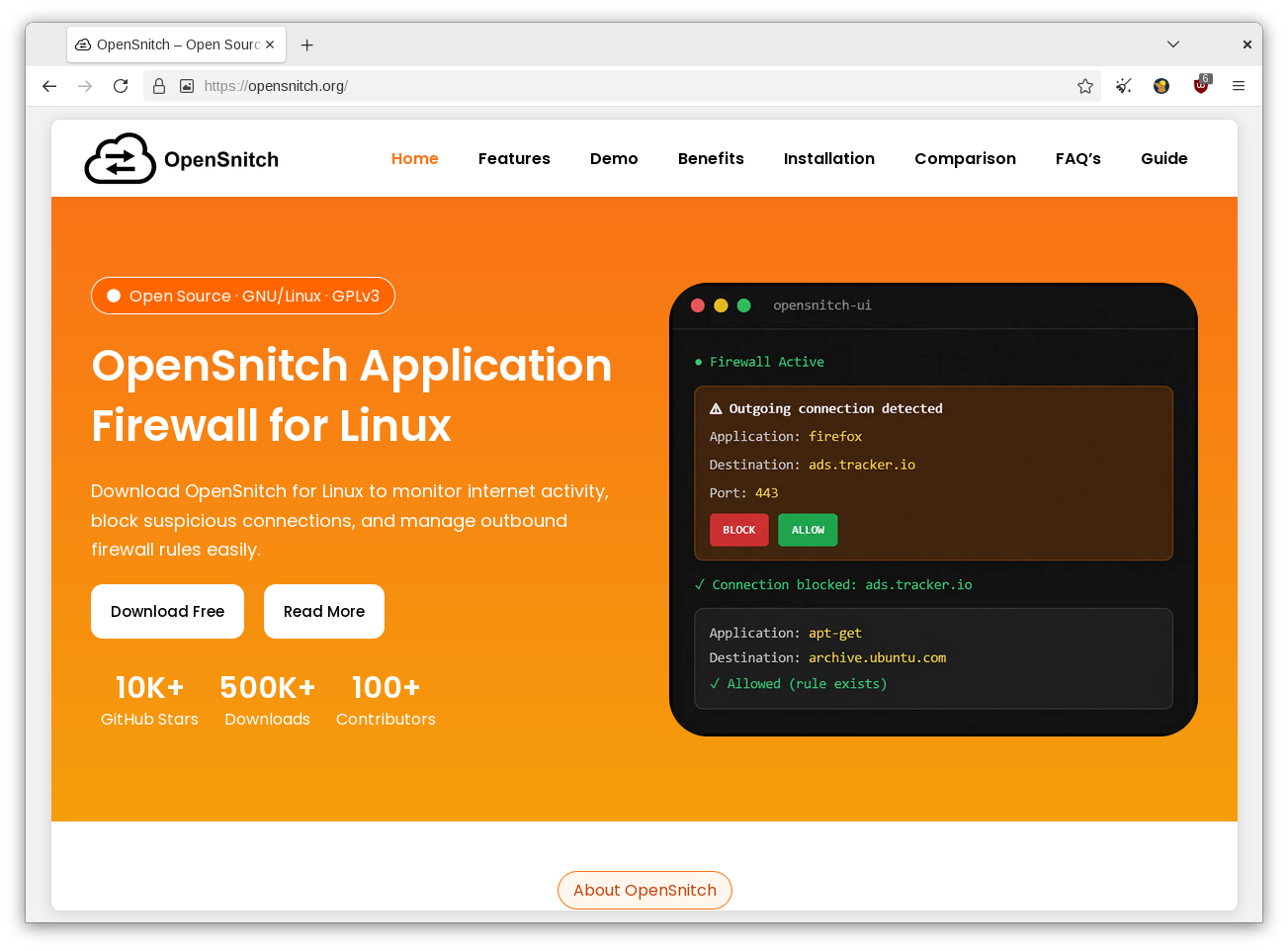Viewport: 1288px width, 951px height.
Task: Click the Allowed (rule exists) line
Action: (x=798, y=683)
